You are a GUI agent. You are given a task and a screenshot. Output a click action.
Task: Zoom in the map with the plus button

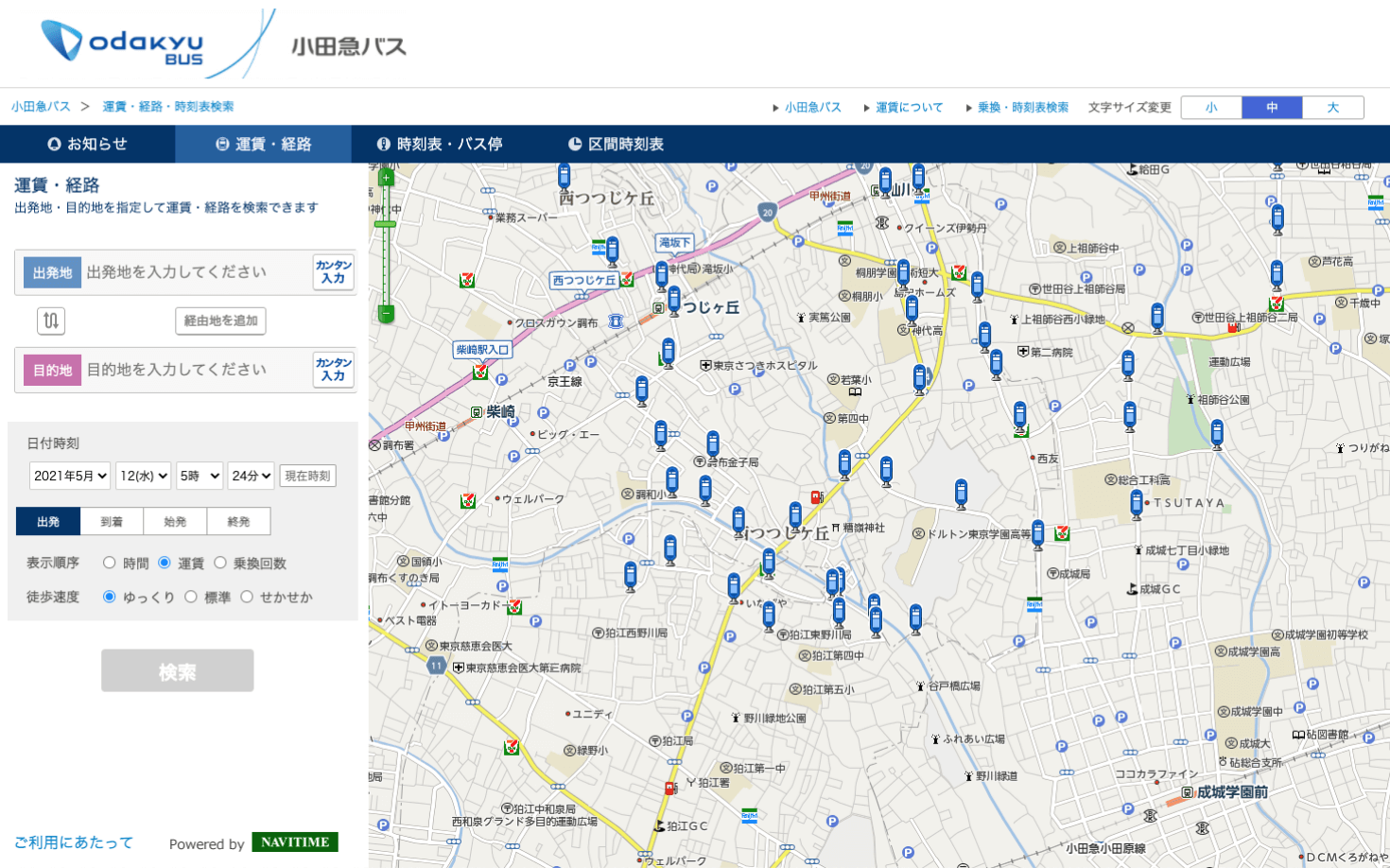tap(386, 178)
